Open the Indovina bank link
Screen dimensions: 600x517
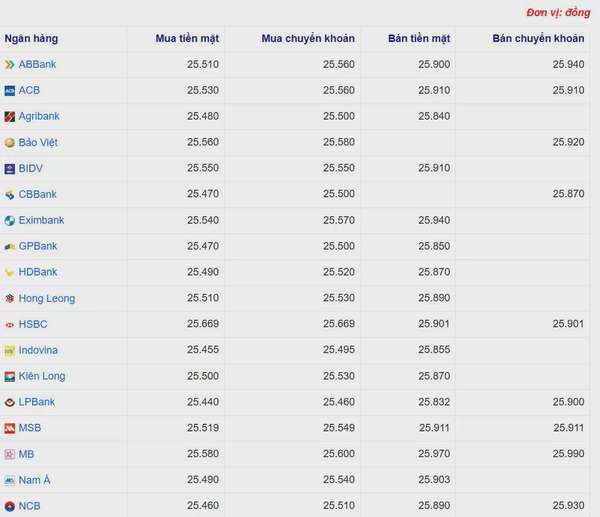(38, 350)
